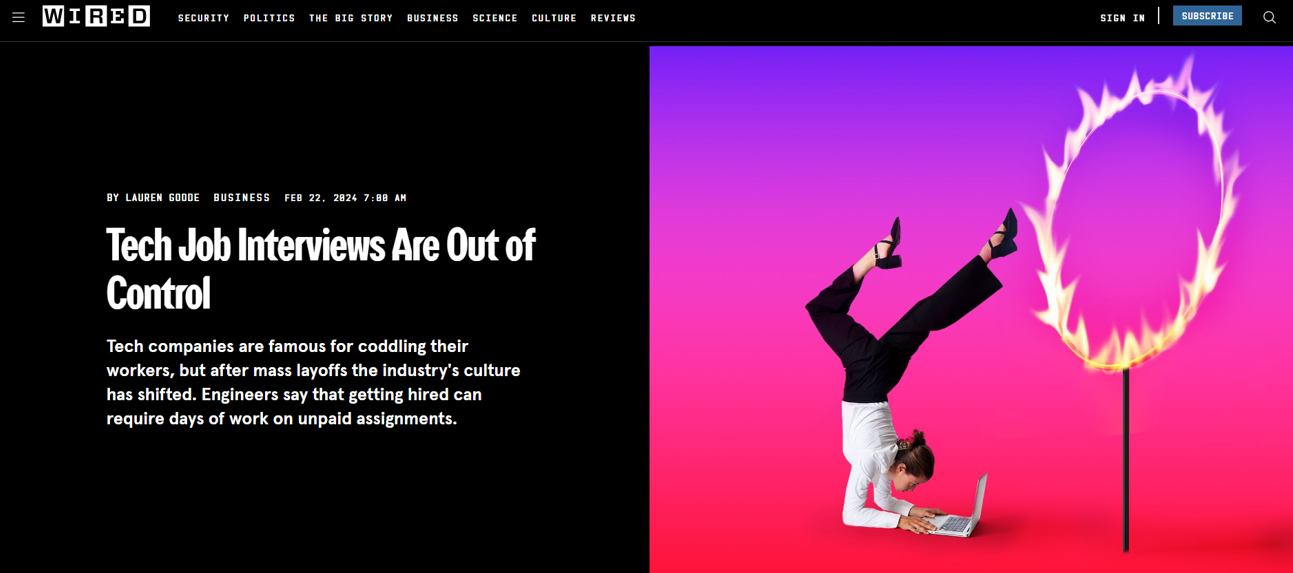The image size is (1293, 573).
Task: Navigate to the Business section in header
Action: tap(433, 18)
